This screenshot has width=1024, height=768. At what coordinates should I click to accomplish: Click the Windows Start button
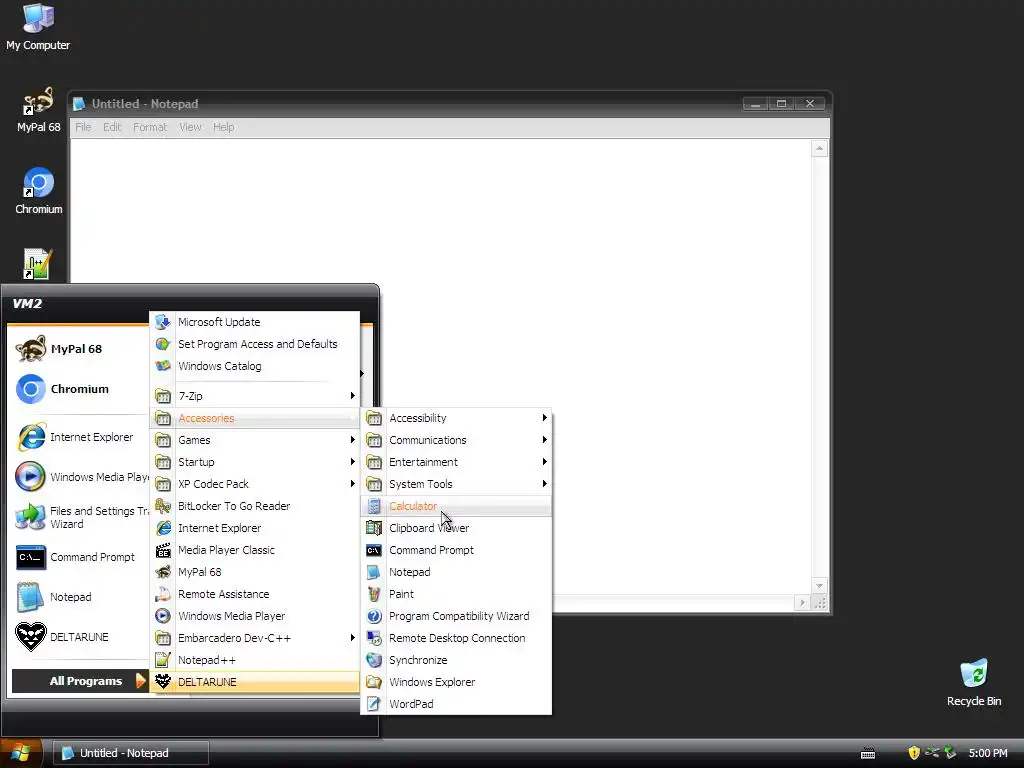click(21, 753)
